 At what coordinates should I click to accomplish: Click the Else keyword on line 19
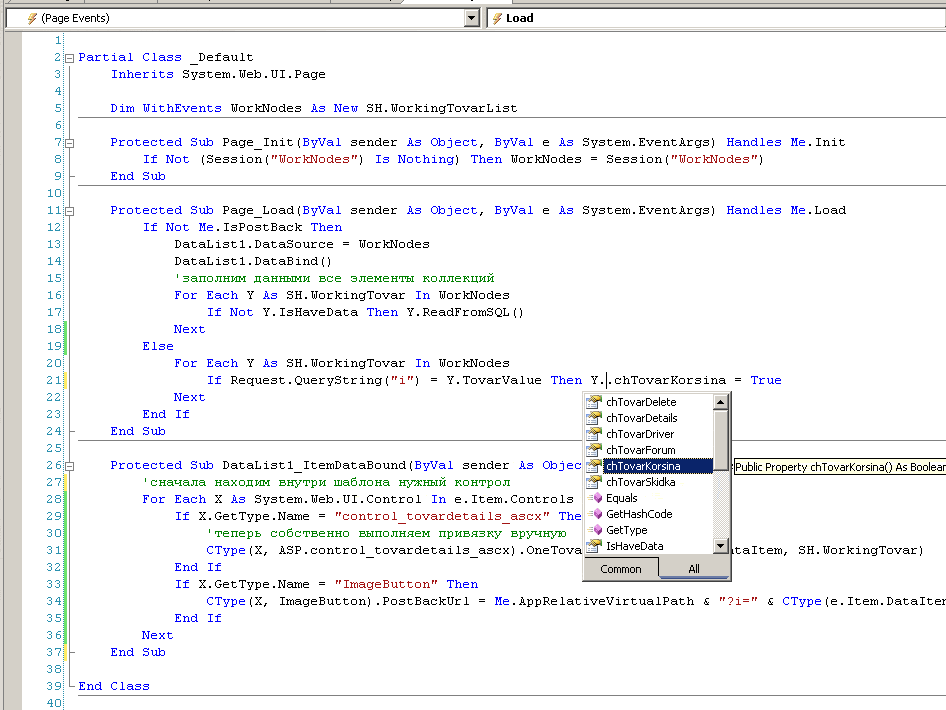[158, 346]
